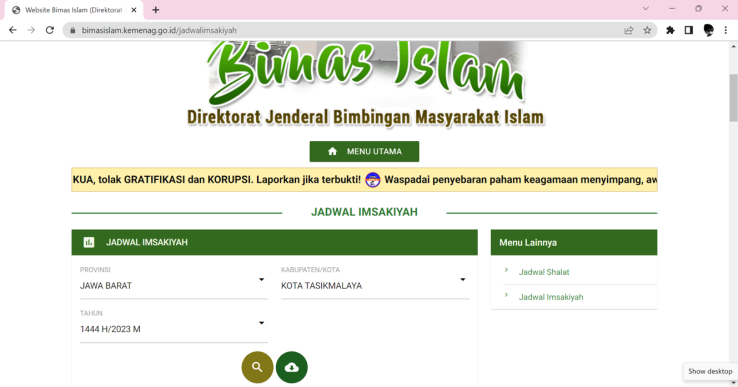The width and height of the screenshot is (738, 387).
Task: Click the yellow search button
Action: (x=257, y=367)
